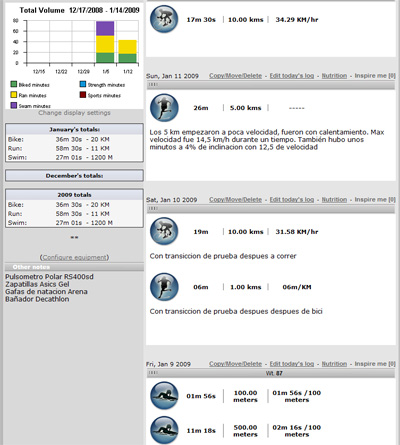Click the green bike bar for 1/5 week
The image size is (400, 445).
tap(105, 58)
